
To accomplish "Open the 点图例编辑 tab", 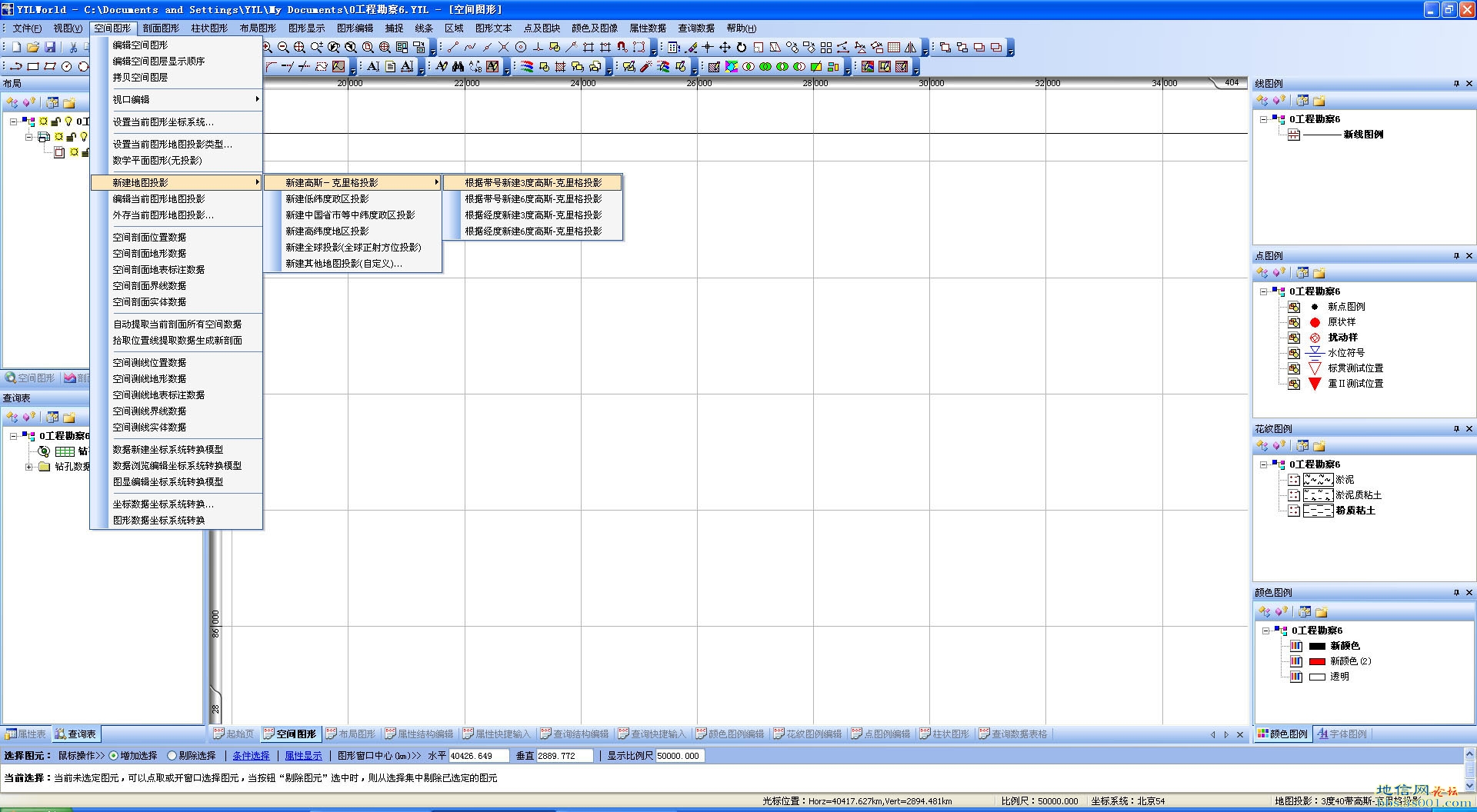I will (881, 734).
